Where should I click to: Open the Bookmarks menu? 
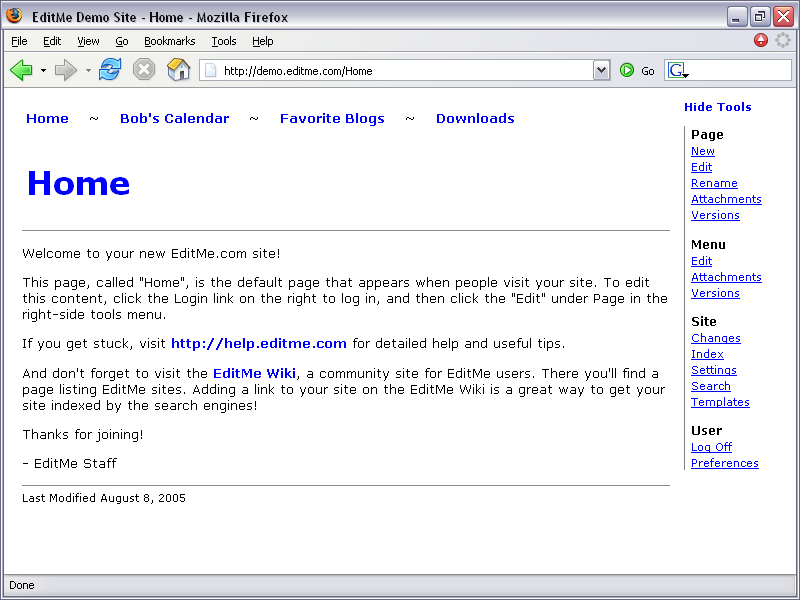(x=169, y=41)
